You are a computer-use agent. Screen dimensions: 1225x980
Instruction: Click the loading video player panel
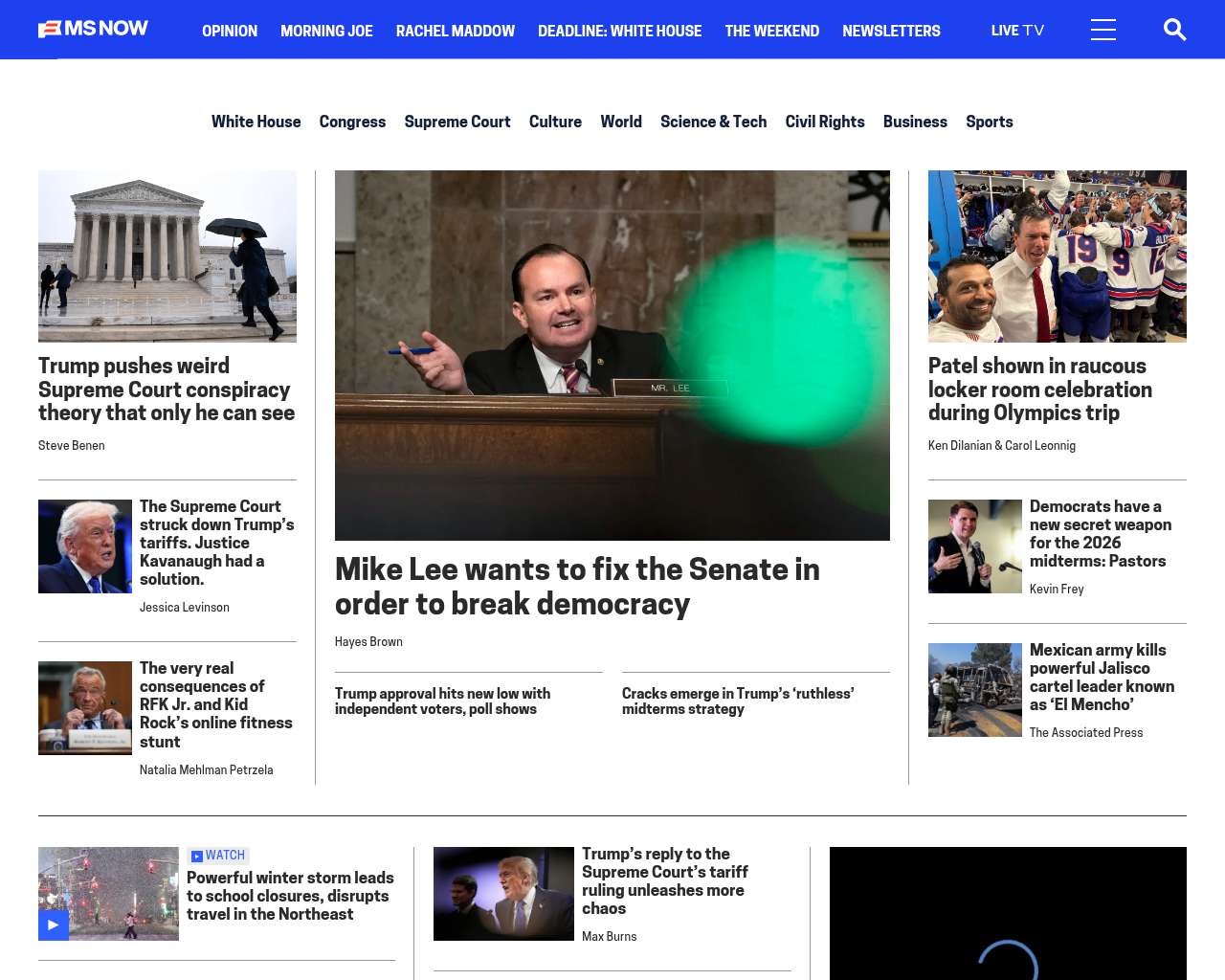point(1008,913)
